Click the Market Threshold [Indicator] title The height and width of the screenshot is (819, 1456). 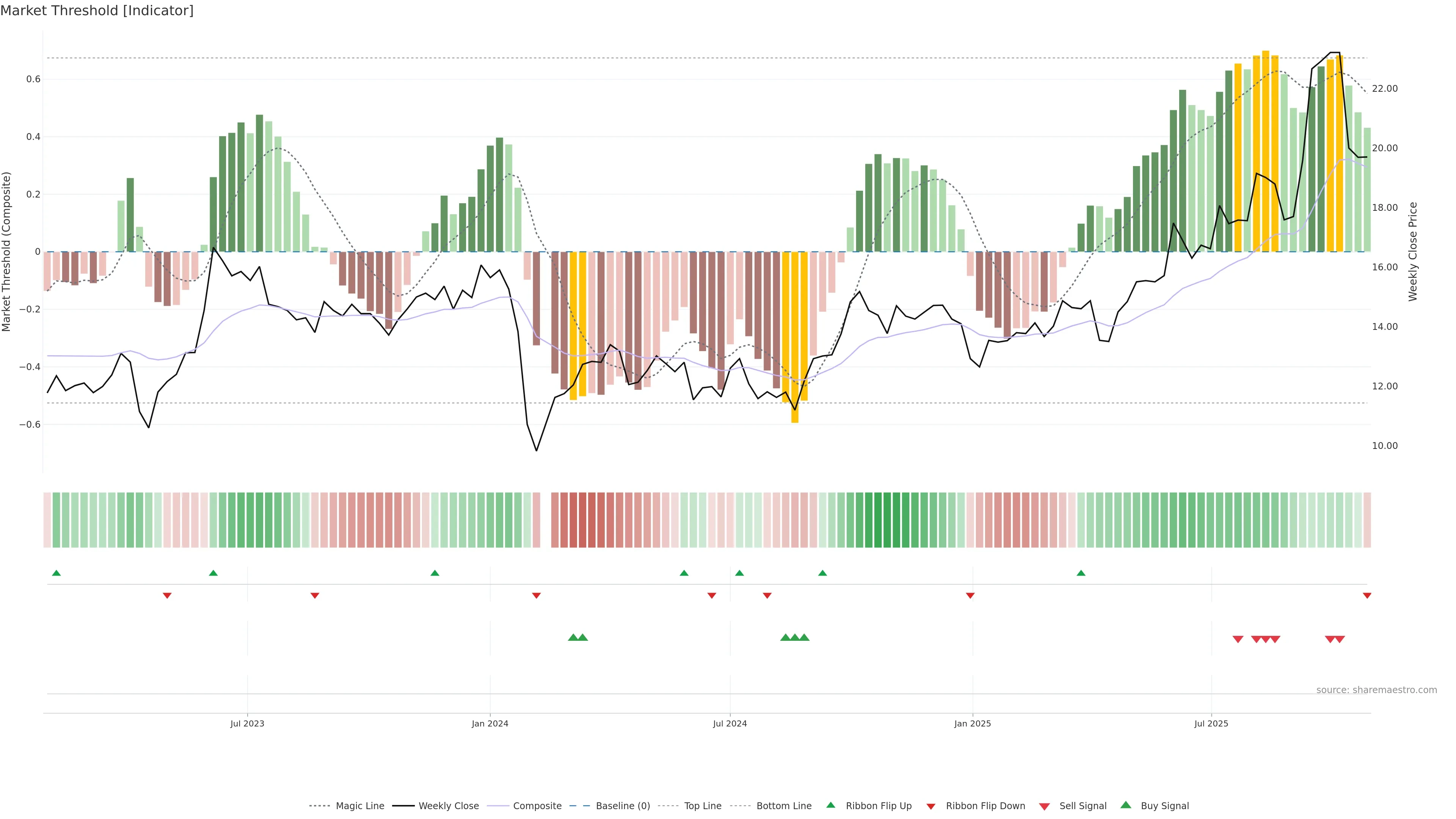[x=97, y=11]
